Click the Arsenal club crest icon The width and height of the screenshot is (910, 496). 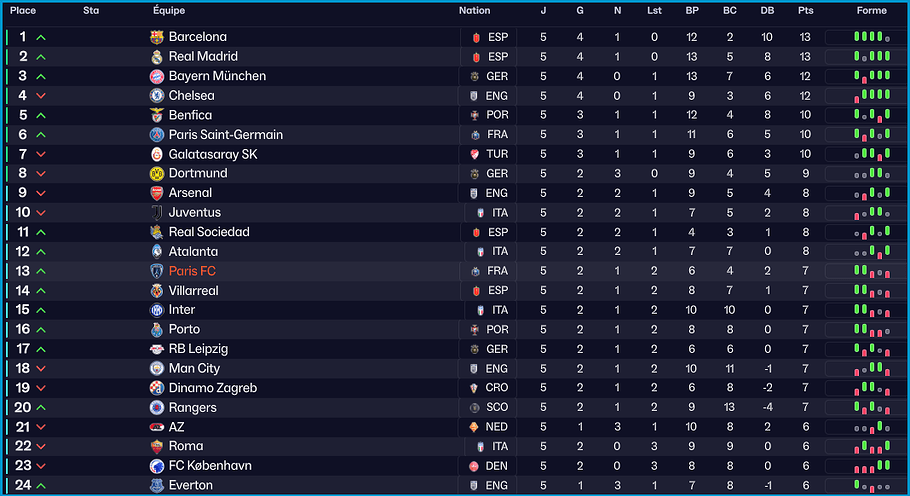click(x=156, y=193)
